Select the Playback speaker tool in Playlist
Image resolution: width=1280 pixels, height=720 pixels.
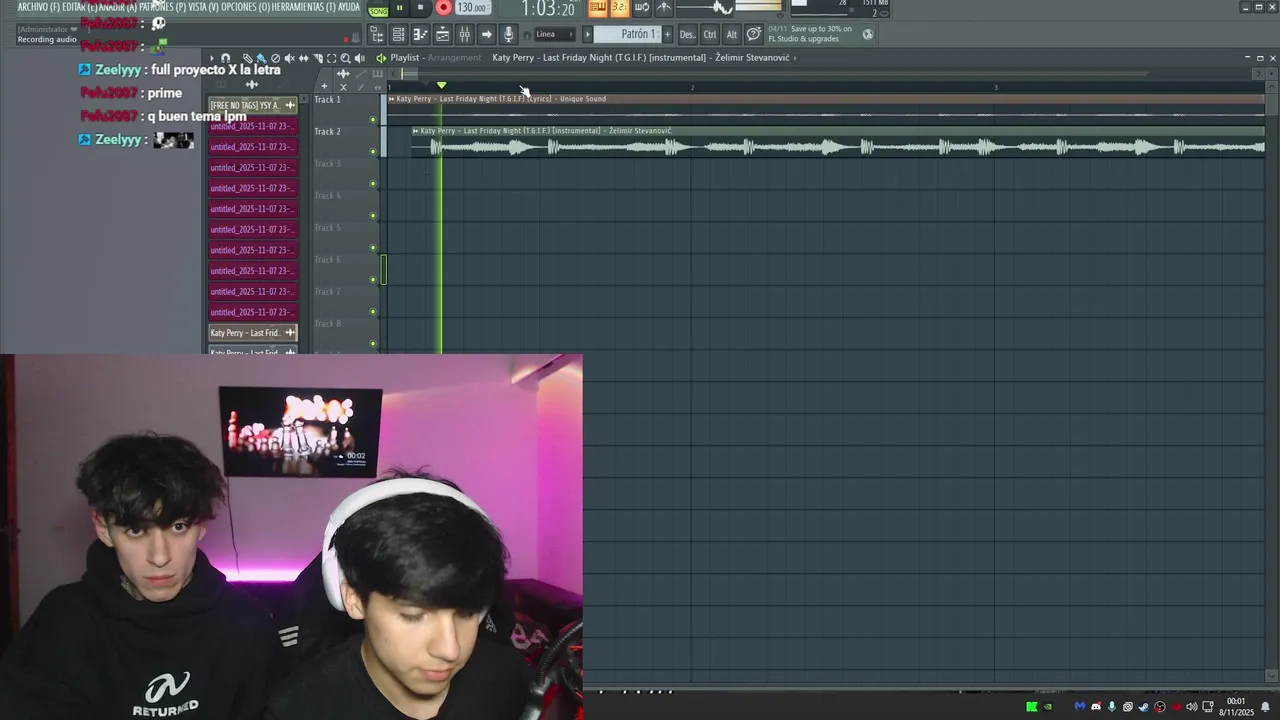tap(360, 59)
